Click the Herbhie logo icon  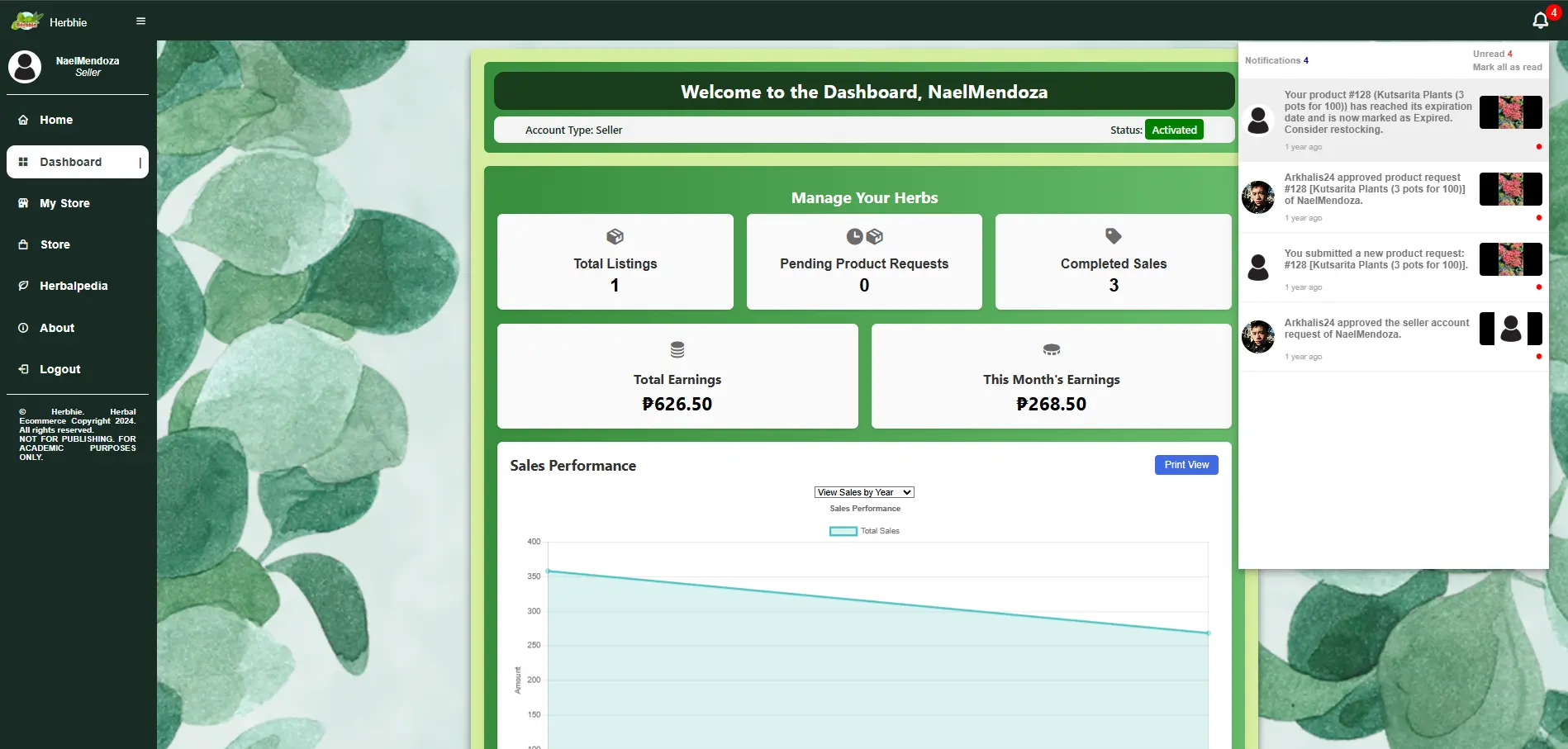pos(26,21)
